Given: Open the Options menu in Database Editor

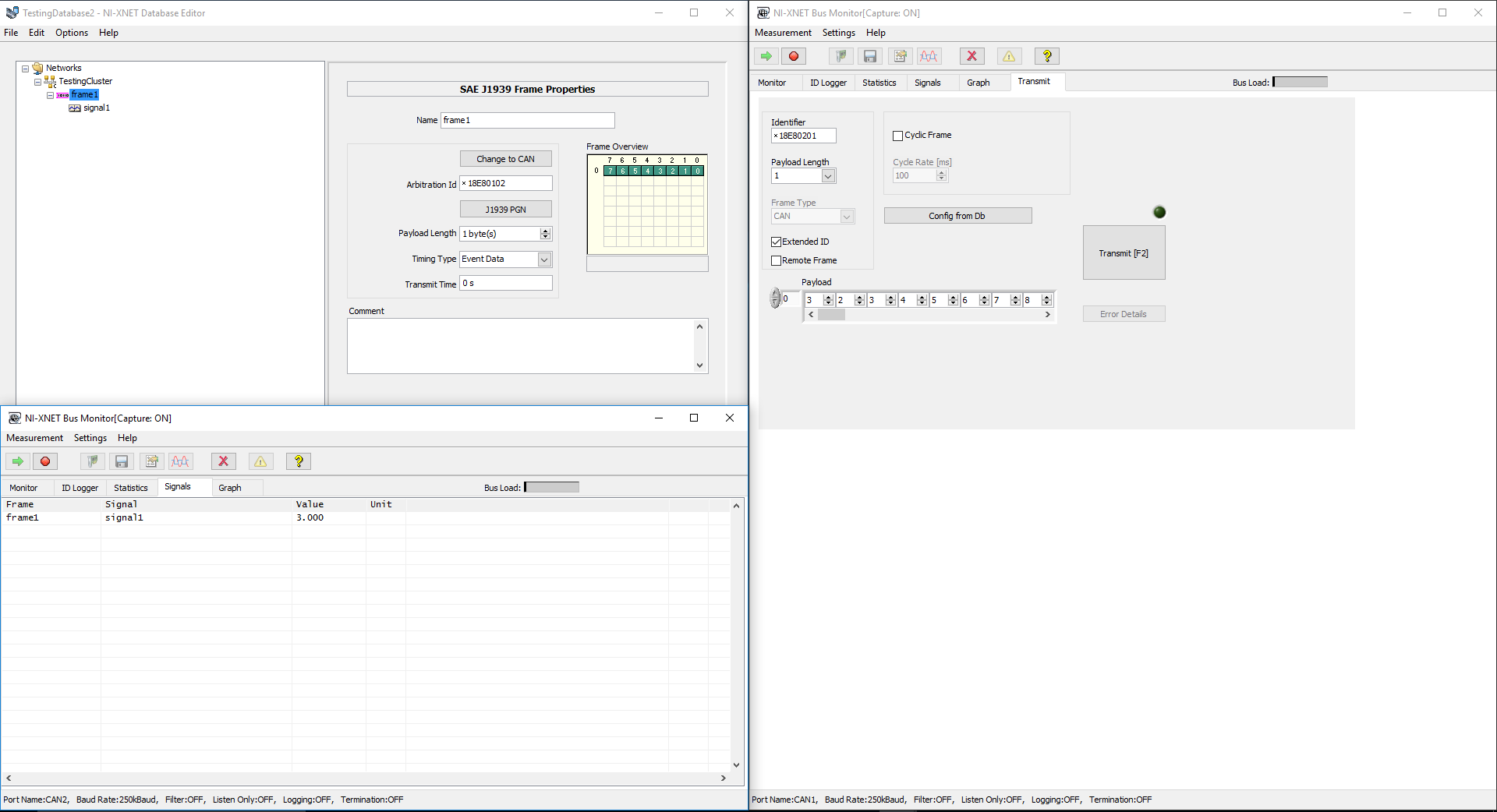Looking at the screenshot, I should [x=72, y=33].
